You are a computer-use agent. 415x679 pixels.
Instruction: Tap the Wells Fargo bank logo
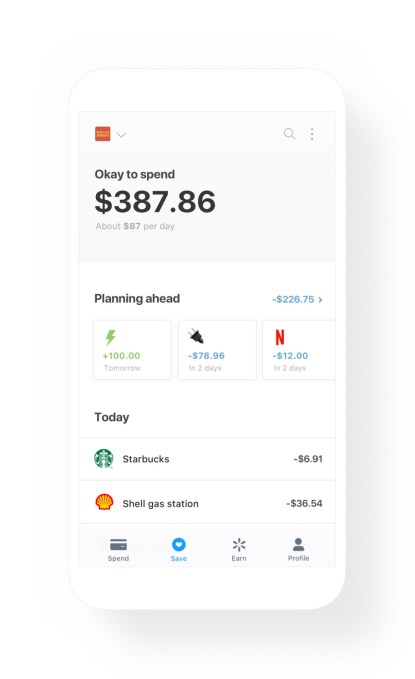[103, 134]
